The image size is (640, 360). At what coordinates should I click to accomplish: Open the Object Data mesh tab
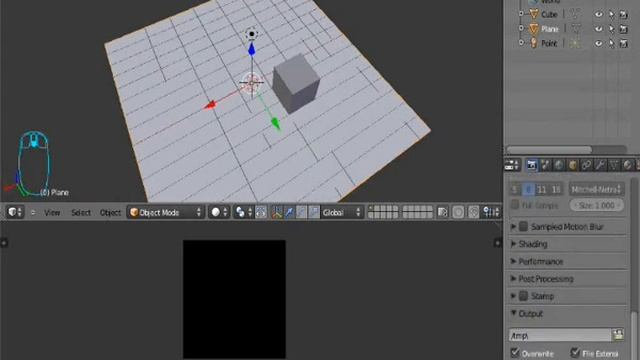coord(614,165)
